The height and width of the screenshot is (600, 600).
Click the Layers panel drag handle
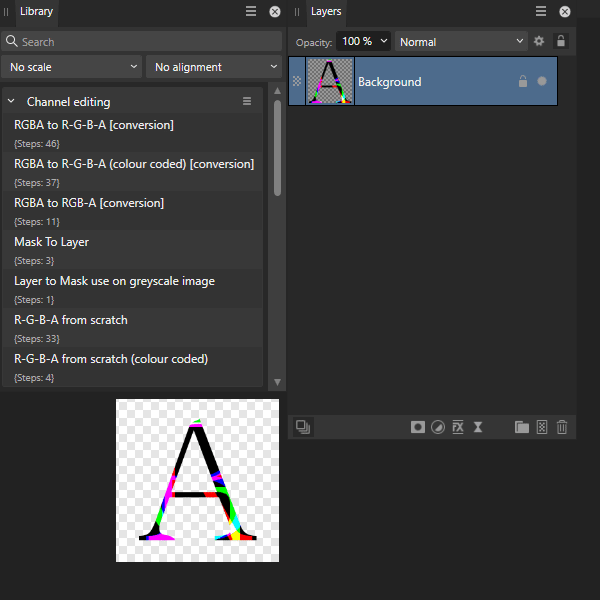297,12
